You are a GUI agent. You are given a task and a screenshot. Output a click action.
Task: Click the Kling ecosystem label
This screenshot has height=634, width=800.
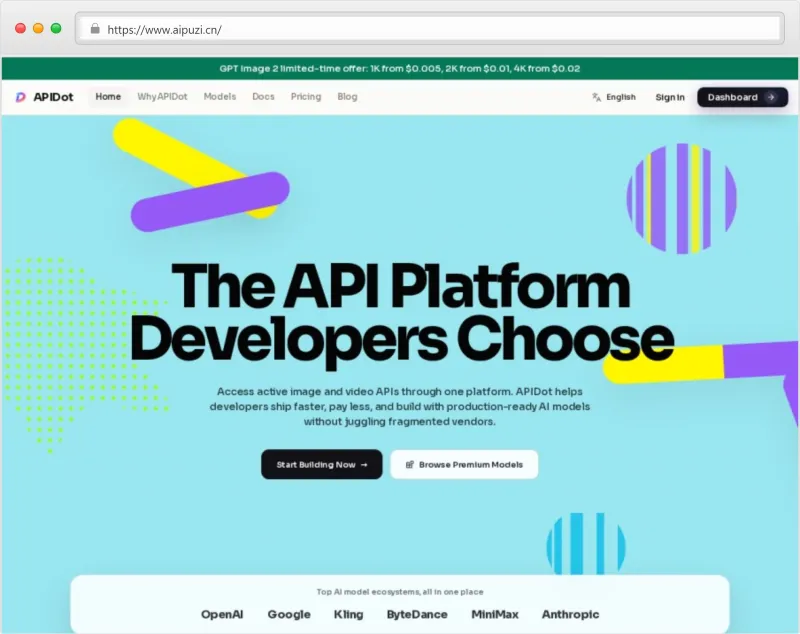[348, 614]
